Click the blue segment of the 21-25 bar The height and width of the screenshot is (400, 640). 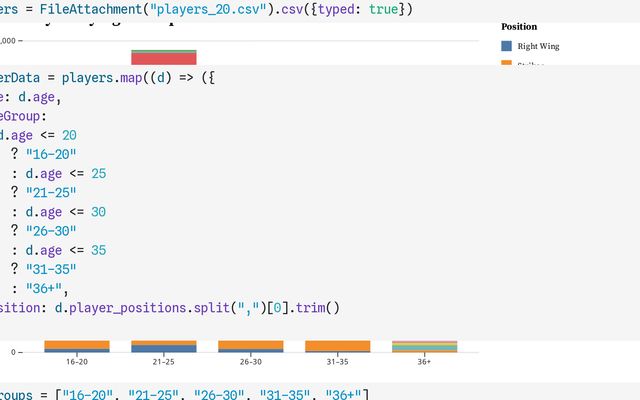click(x=164, y=349)
